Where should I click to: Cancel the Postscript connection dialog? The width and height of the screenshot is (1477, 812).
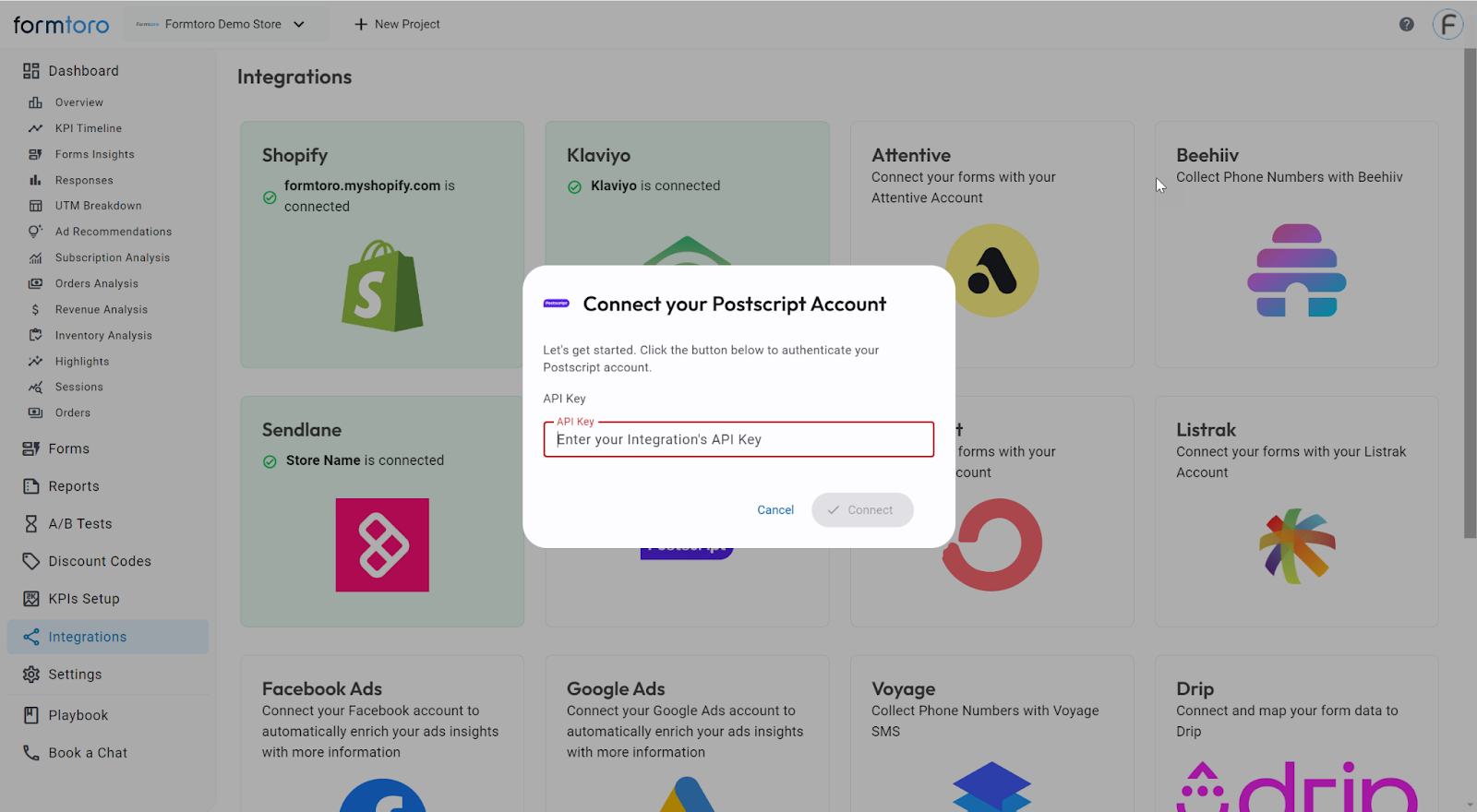click(775, 510)
